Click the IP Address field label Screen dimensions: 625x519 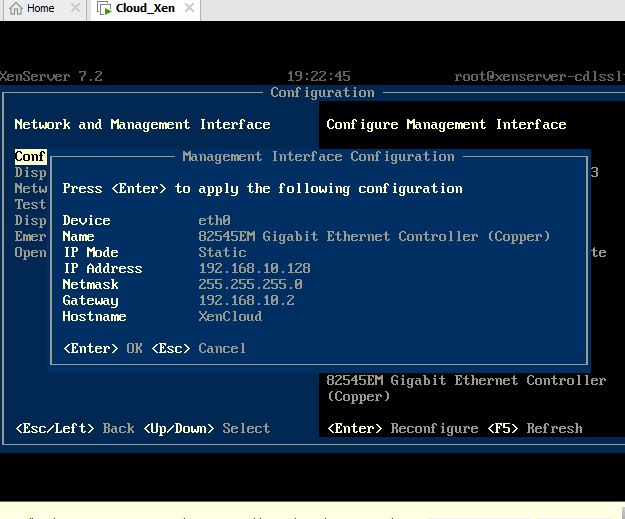coord(103,268)
